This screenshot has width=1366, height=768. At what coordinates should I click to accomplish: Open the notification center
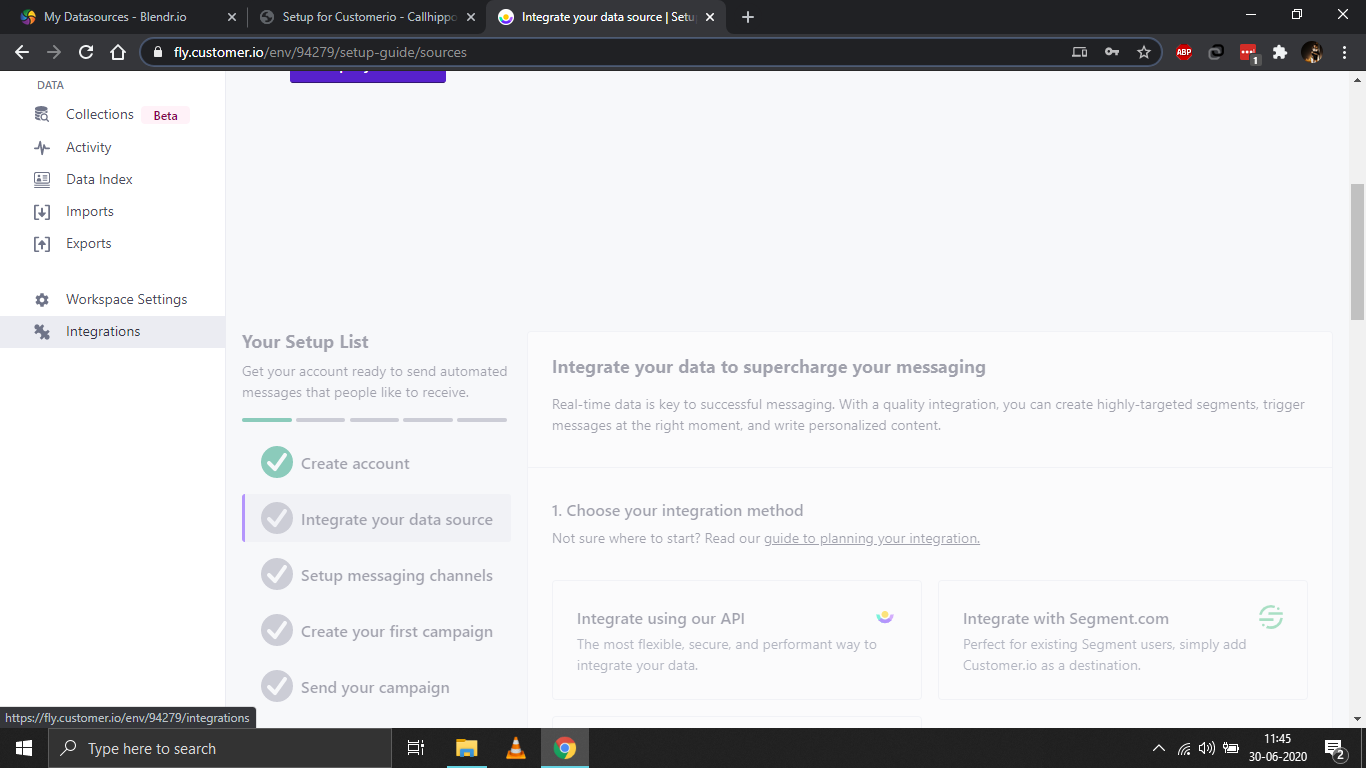pos(1335,748)
